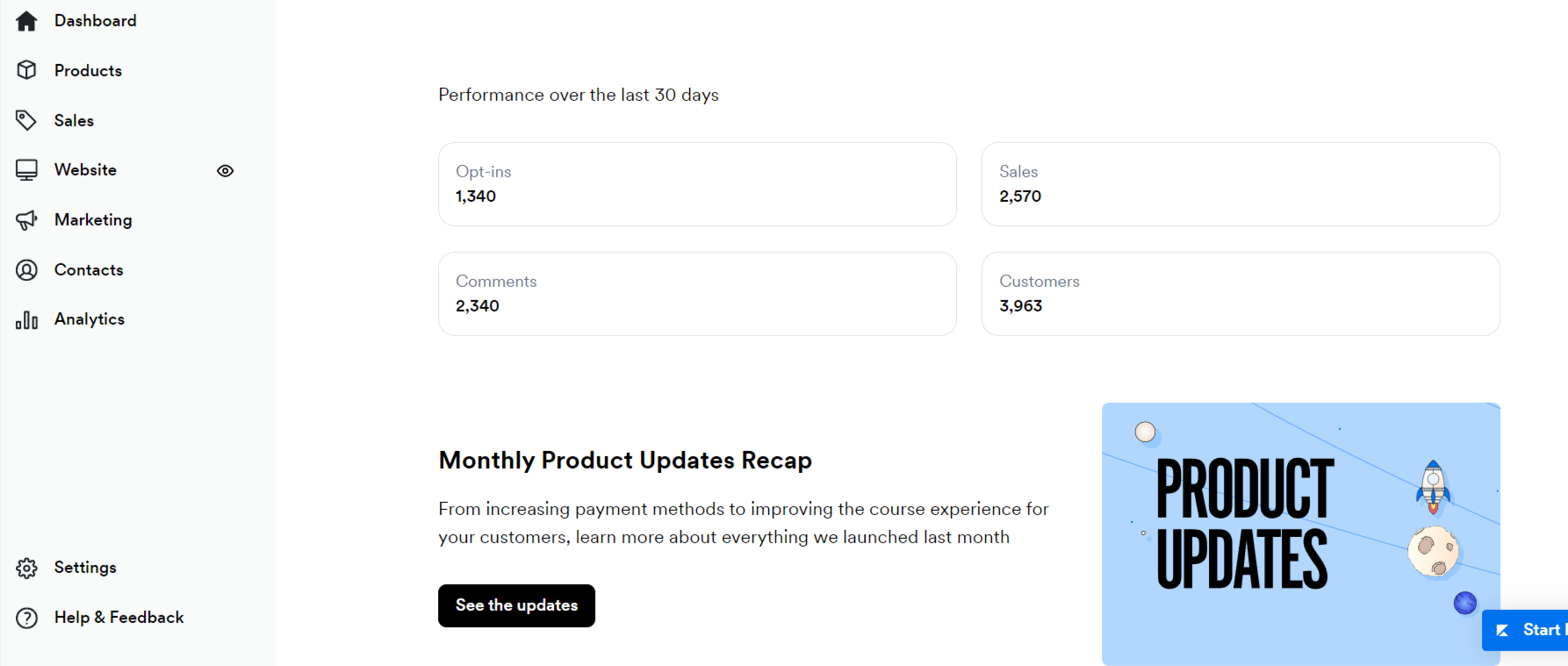Open the Dashboard sidebar entry

click(x=95, y=20)
